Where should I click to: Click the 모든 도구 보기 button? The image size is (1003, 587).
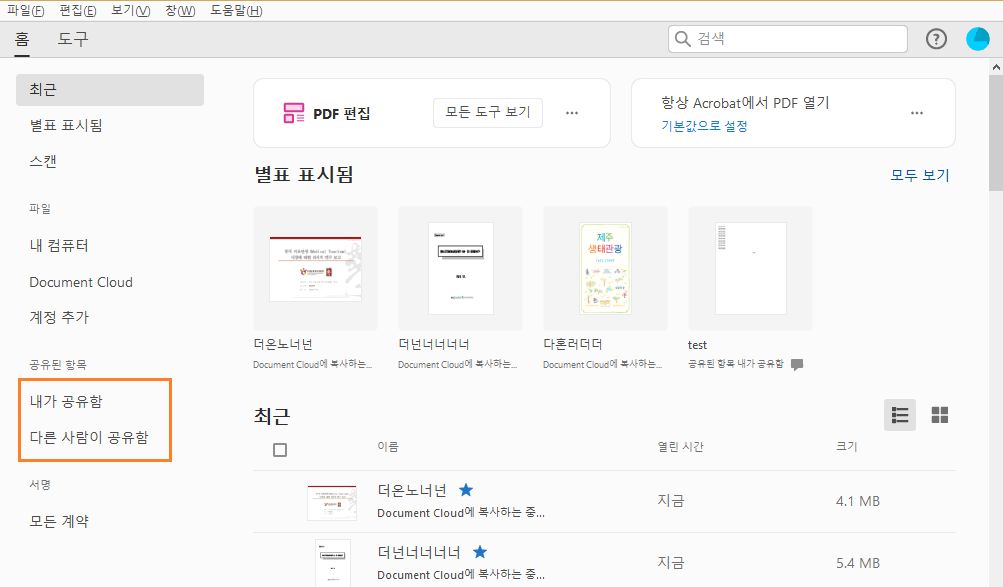pos(487,112)
